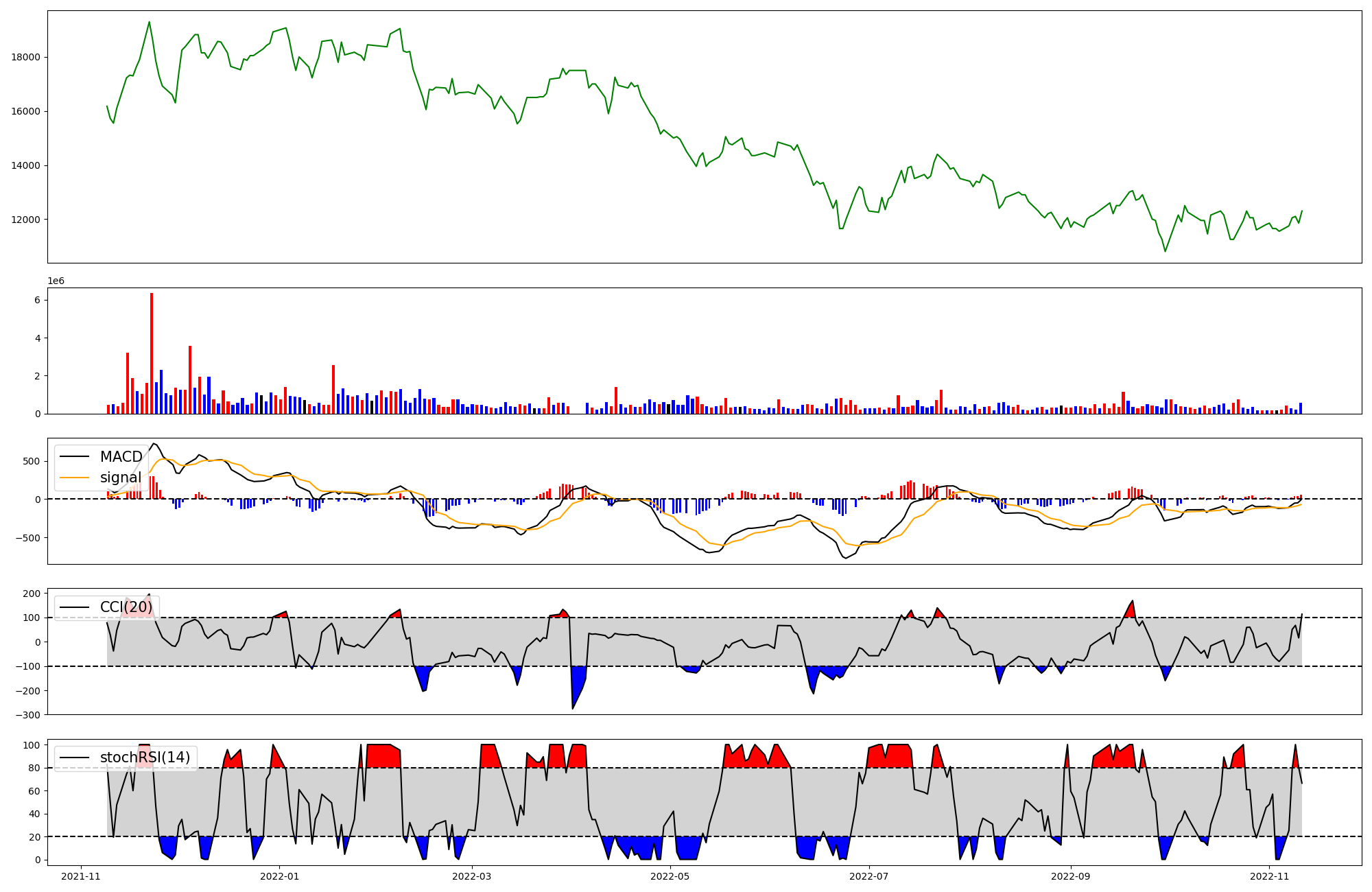Click the 2022-11 date tick label

[x=1270, y=876]
